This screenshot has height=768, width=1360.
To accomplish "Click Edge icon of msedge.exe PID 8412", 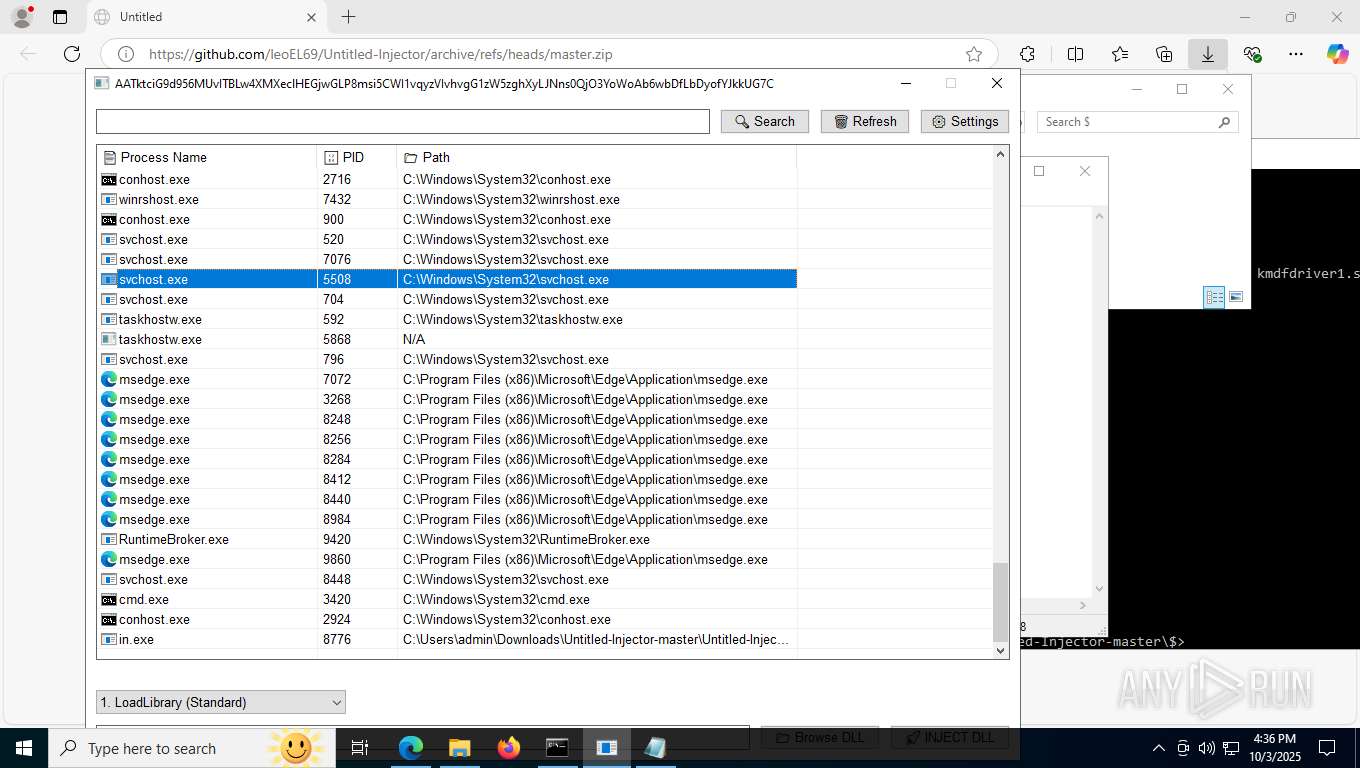I will (x=109, y=479).
